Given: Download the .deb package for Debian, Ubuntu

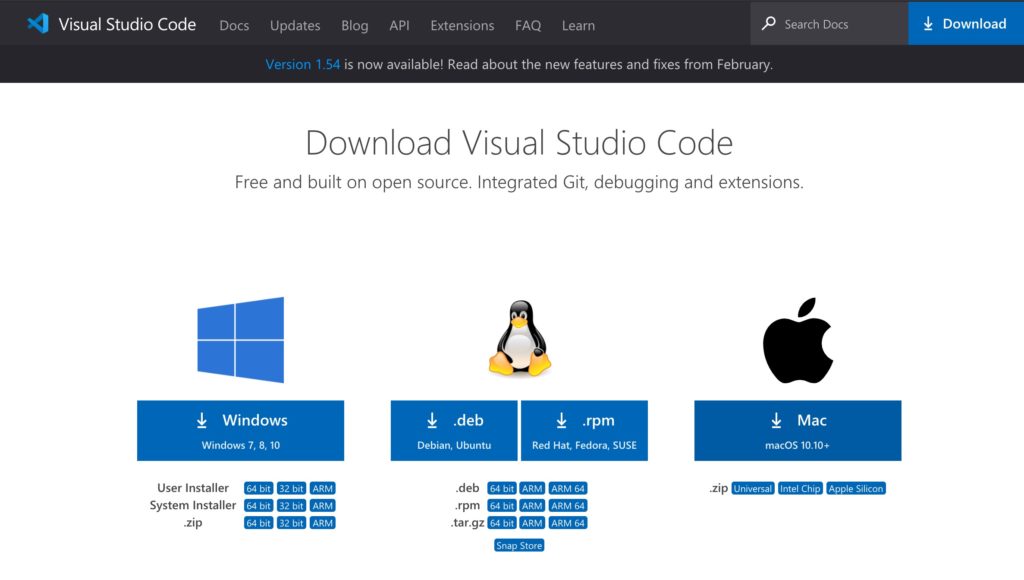Looking at the screenshot, I should tap(454, 430).
